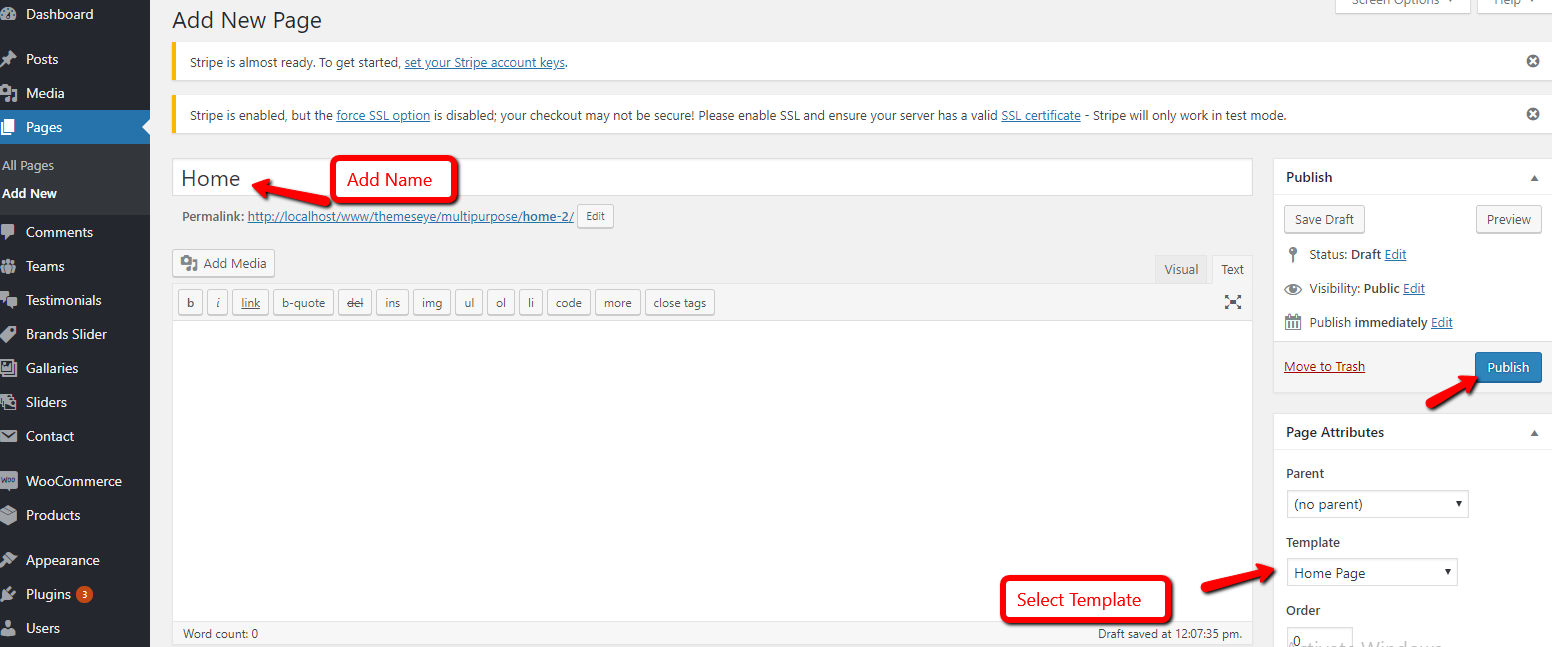Click the Add Media button
Screen dimensions: 1552x647
click(x=223, y=263)
